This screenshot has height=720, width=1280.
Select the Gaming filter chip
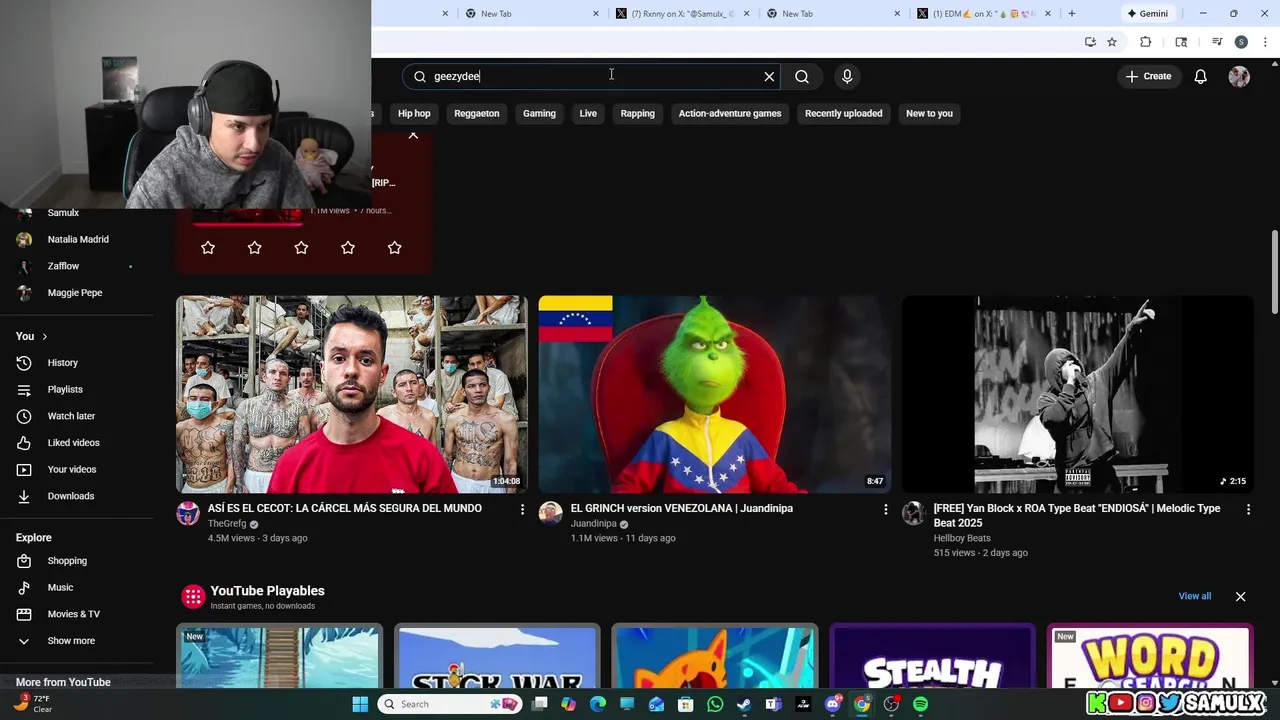539,113
